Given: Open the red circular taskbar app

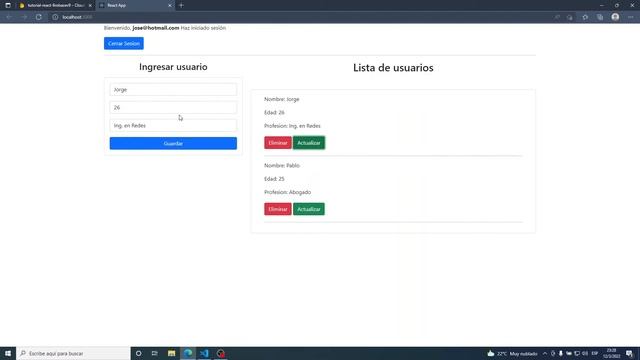Looking at the screenshot, I should pos(221,353).
